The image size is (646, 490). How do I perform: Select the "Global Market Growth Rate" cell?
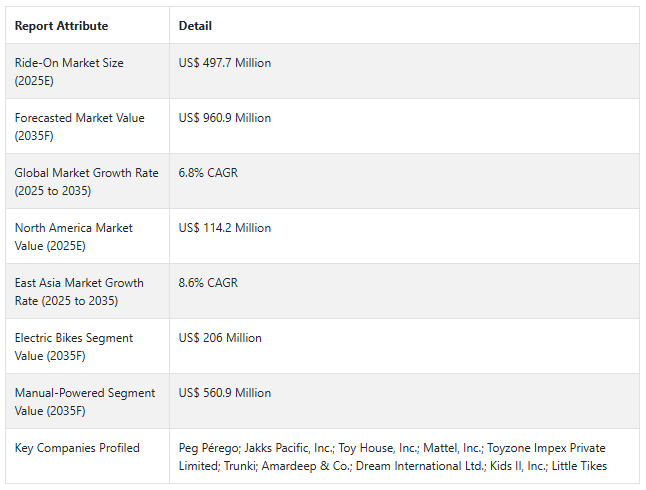click(x=86, y=181)
